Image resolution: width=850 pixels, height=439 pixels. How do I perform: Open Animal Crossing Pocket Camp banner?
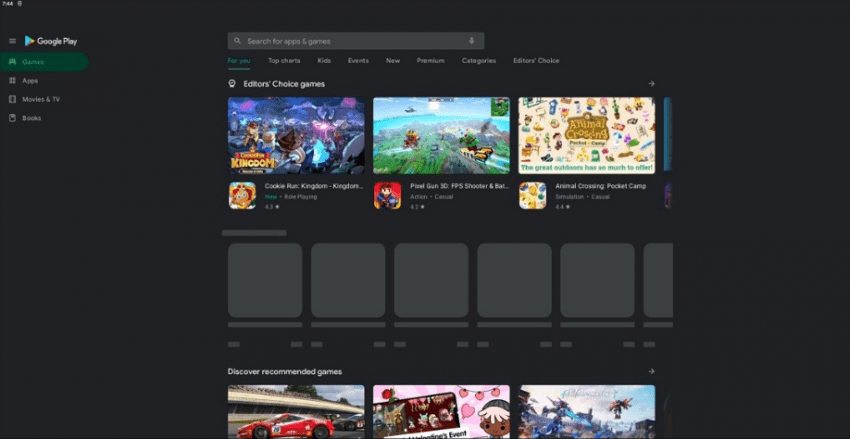tap(587, 135)
